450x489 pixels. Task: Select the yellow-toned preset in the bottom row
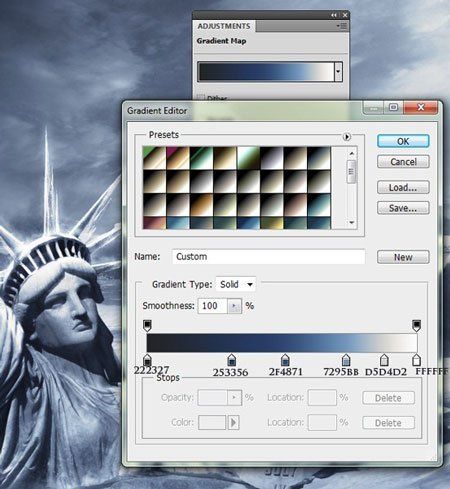tap(272, 223)
